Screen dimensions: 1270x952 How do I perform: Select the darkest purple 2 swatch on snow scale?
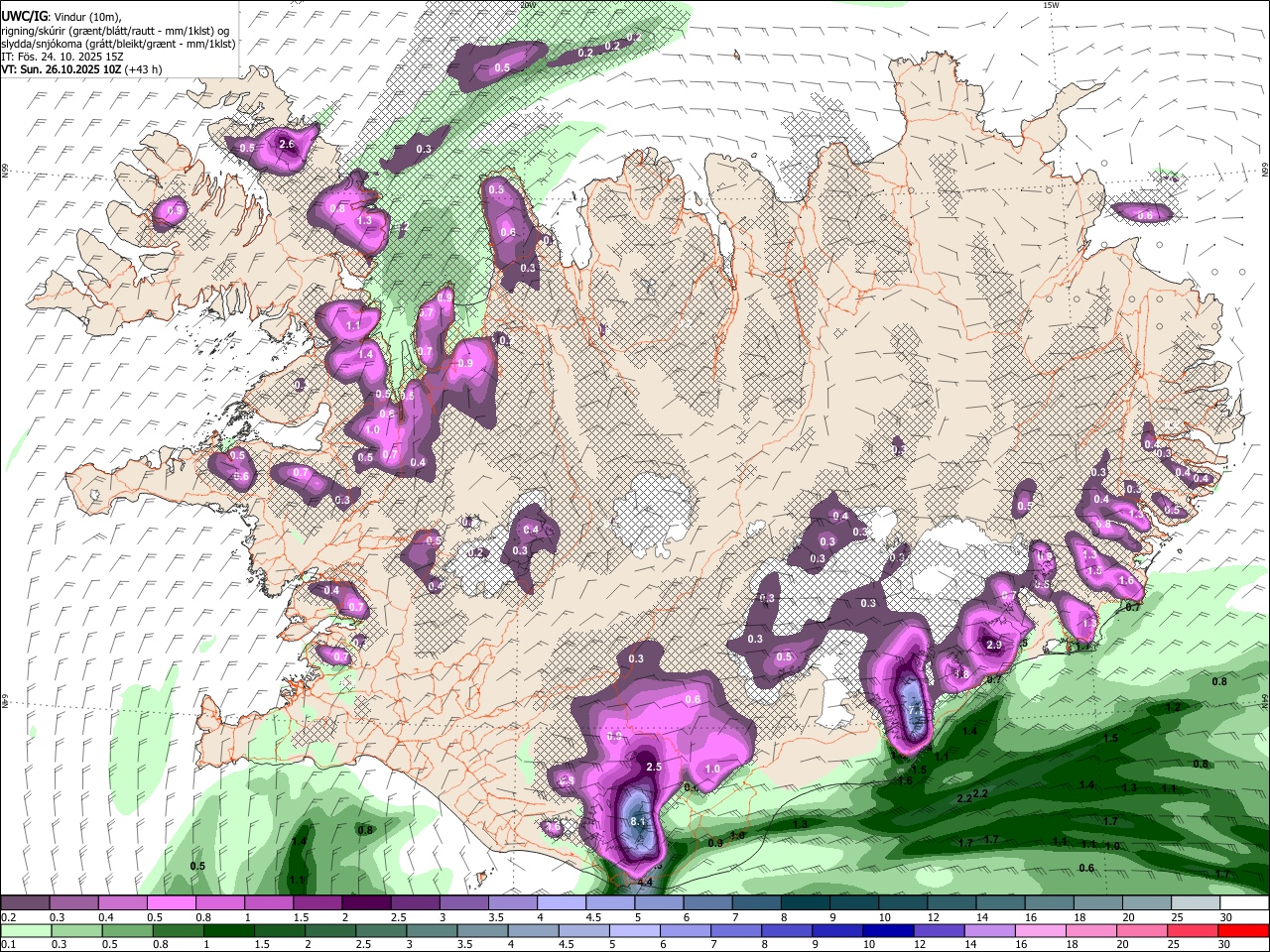[x=366, y=903]
